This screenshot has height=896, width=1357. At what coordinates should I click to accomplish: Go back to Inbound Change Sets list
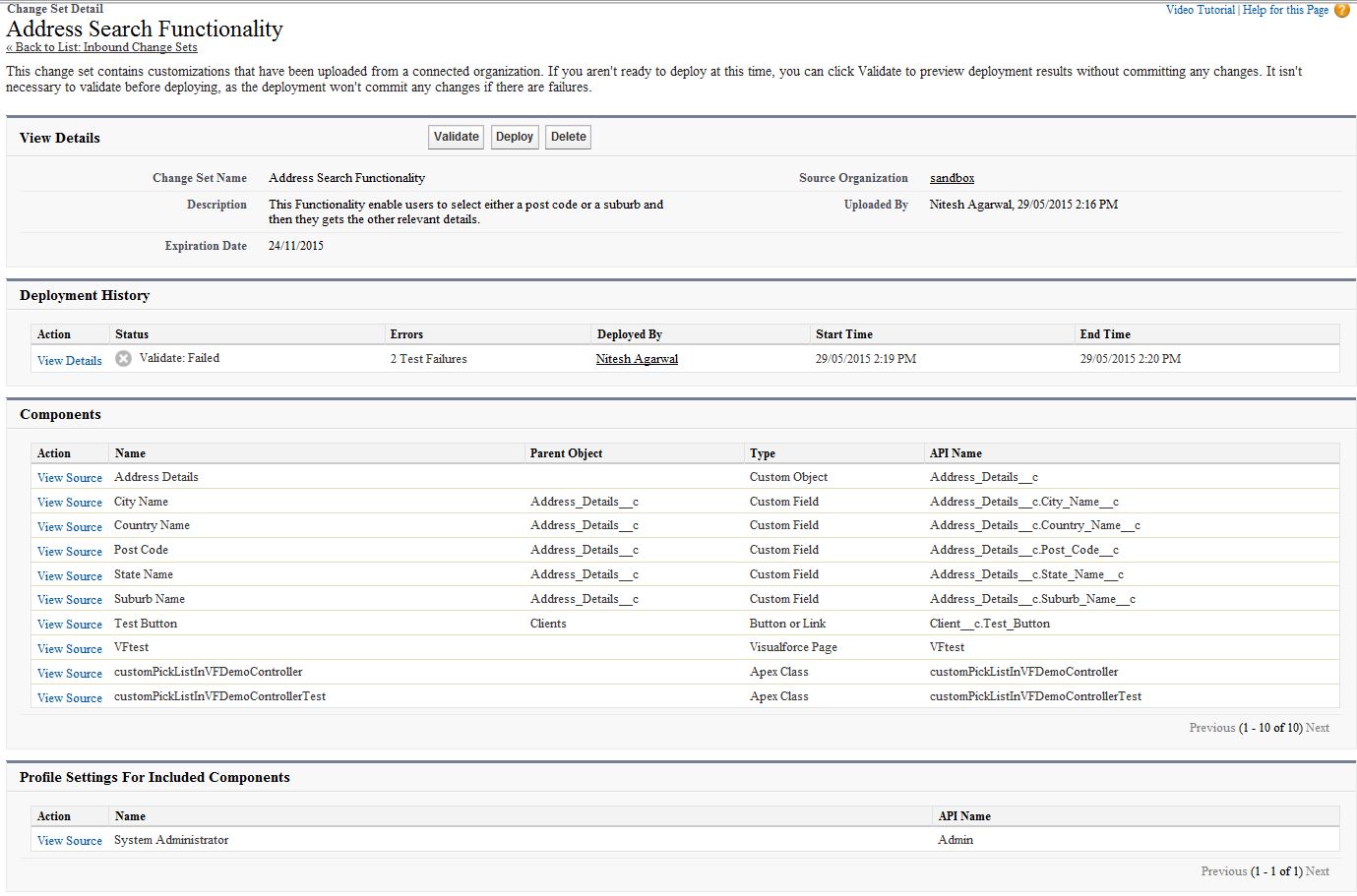(x=101, y=47)
